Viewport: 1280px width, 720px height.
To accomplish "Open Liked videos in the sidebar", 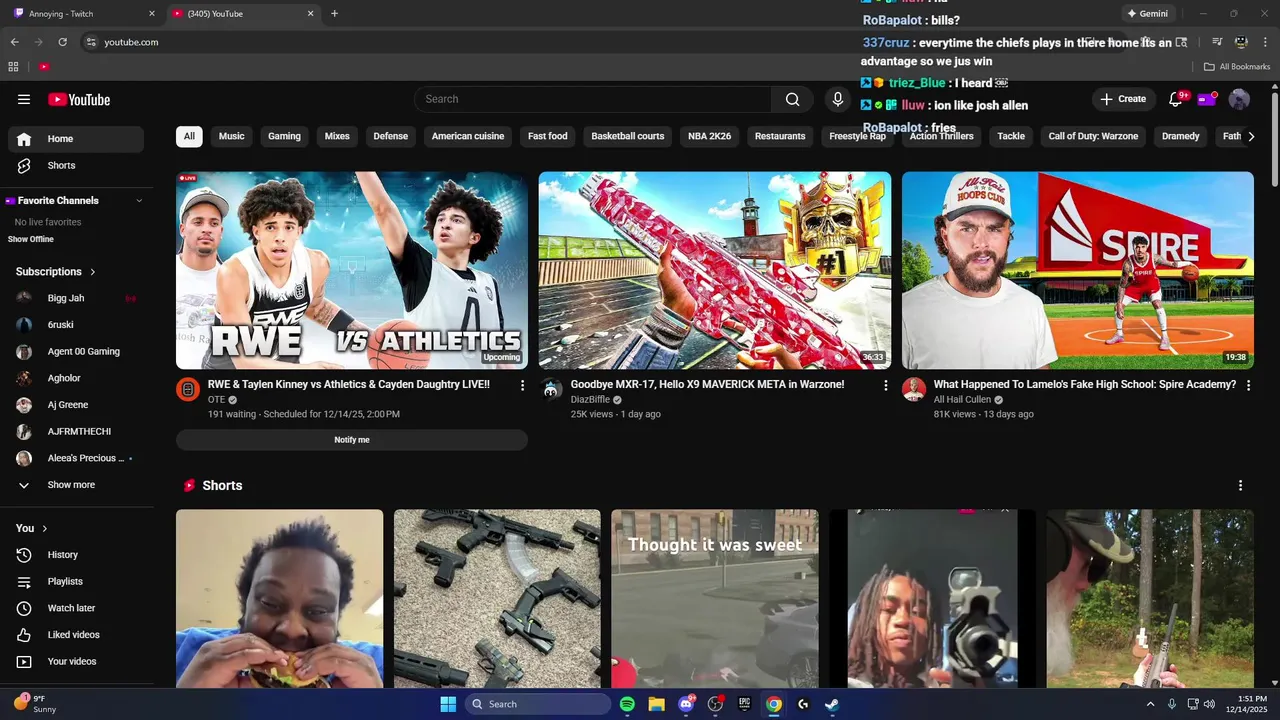I will 76,635.
